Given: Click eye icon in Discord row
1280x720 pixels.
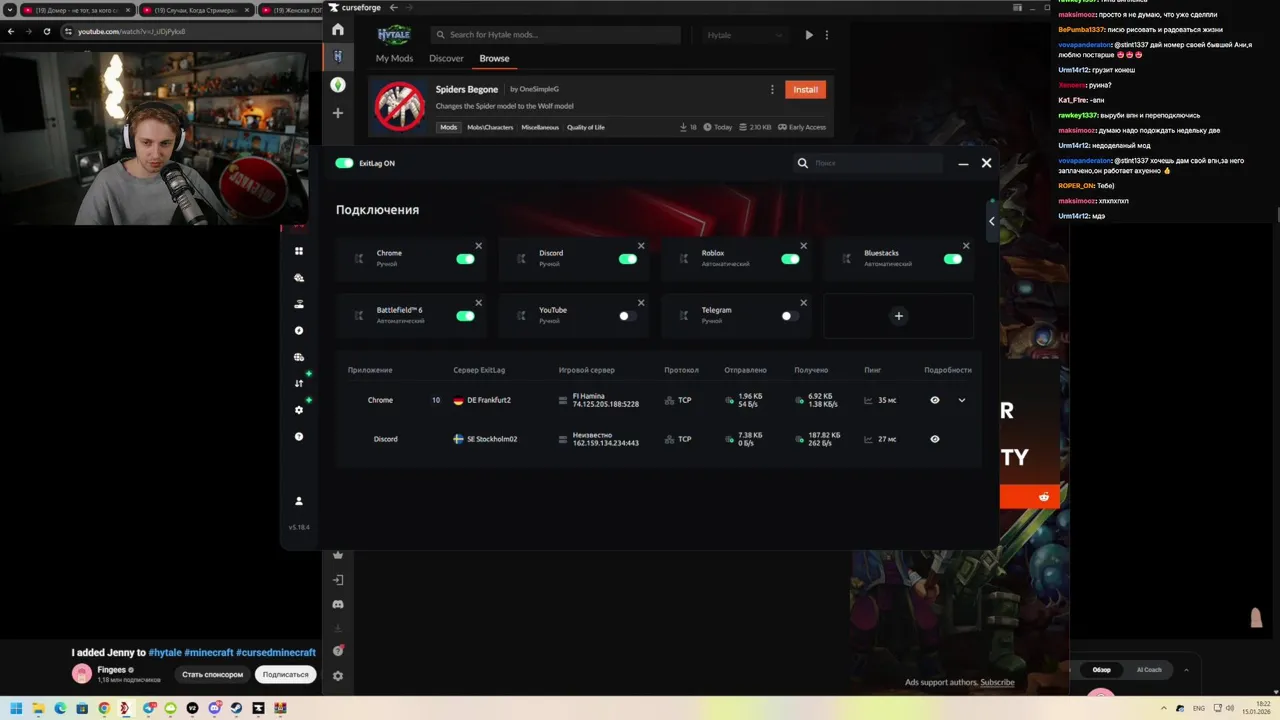Looking at the screenshot, I should [935, 439].
